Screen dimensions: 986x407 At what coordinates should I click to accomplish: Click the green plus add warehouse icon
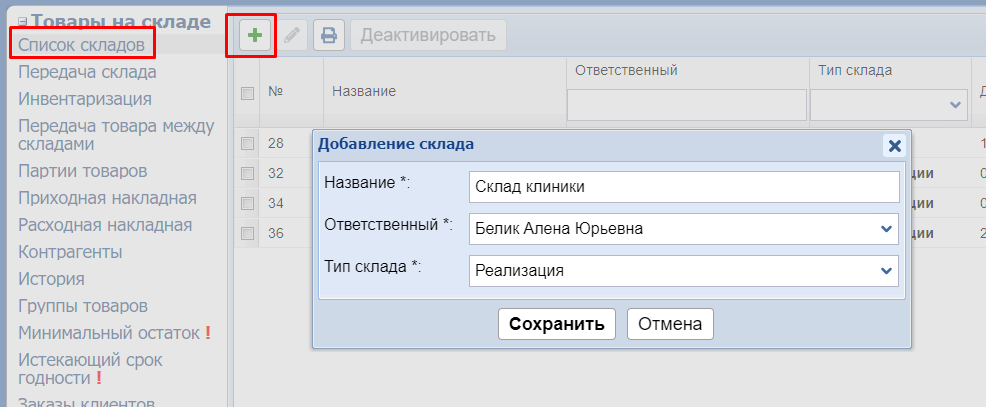[254, 36]
